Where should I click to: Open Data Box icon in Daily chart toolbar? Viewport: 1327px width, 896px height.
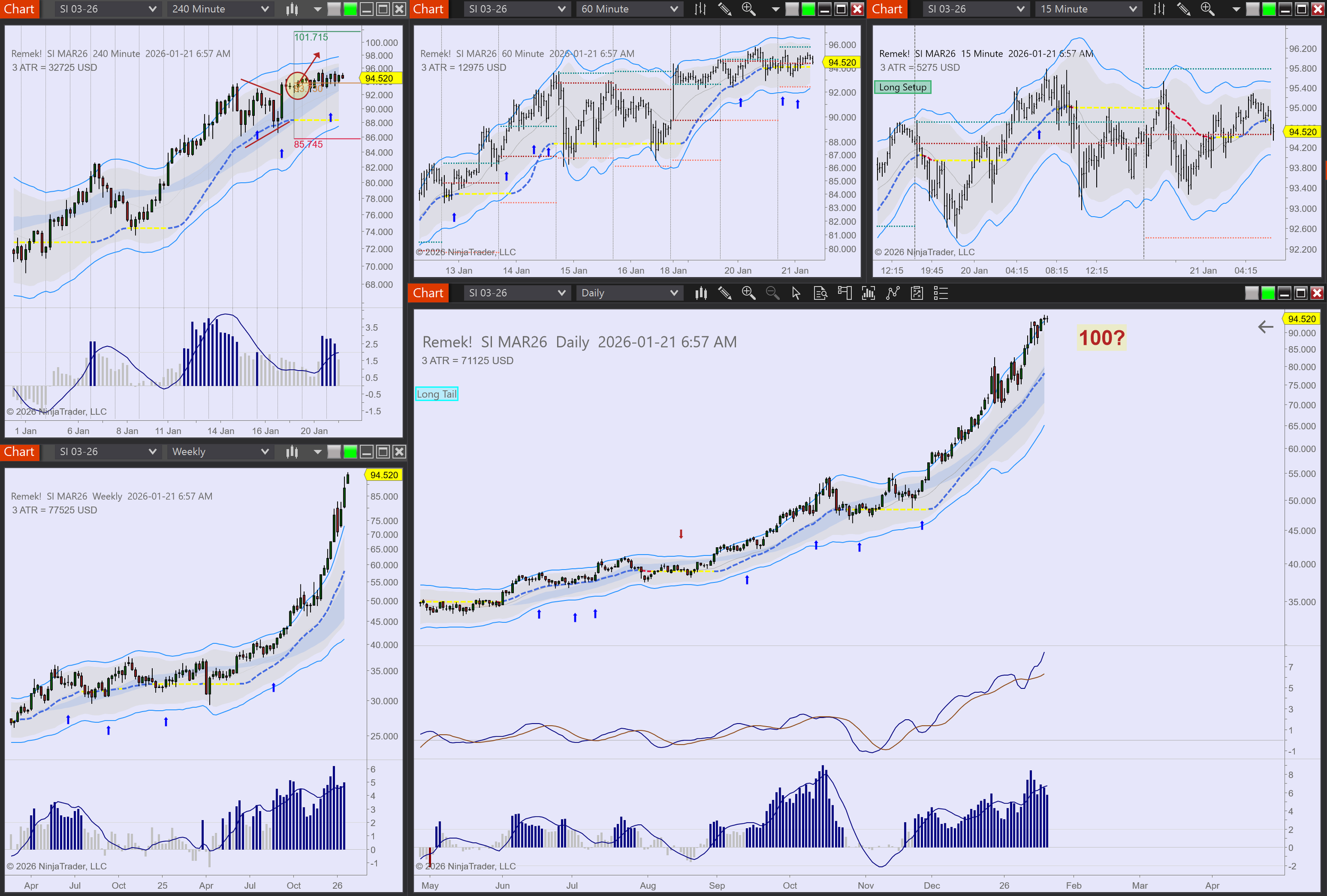pos(820,293)
